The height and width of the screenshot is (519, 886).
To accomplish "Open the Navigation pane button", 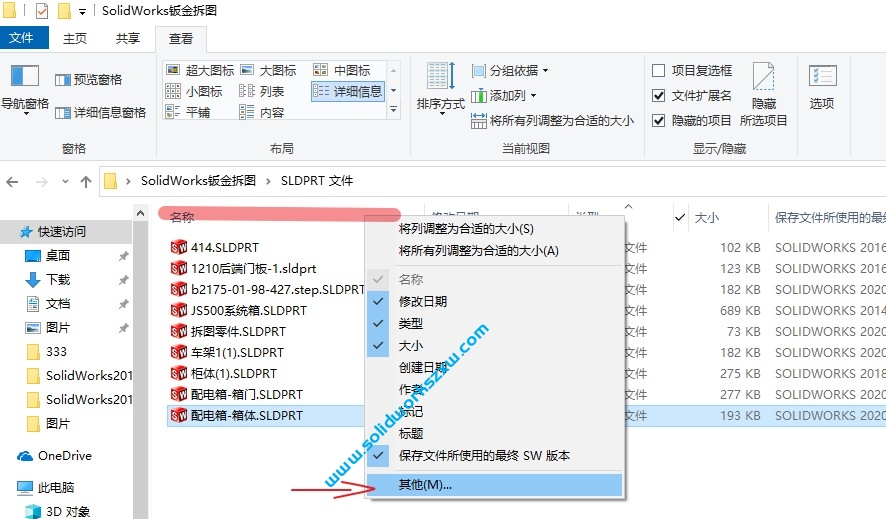I will point(25,89).
